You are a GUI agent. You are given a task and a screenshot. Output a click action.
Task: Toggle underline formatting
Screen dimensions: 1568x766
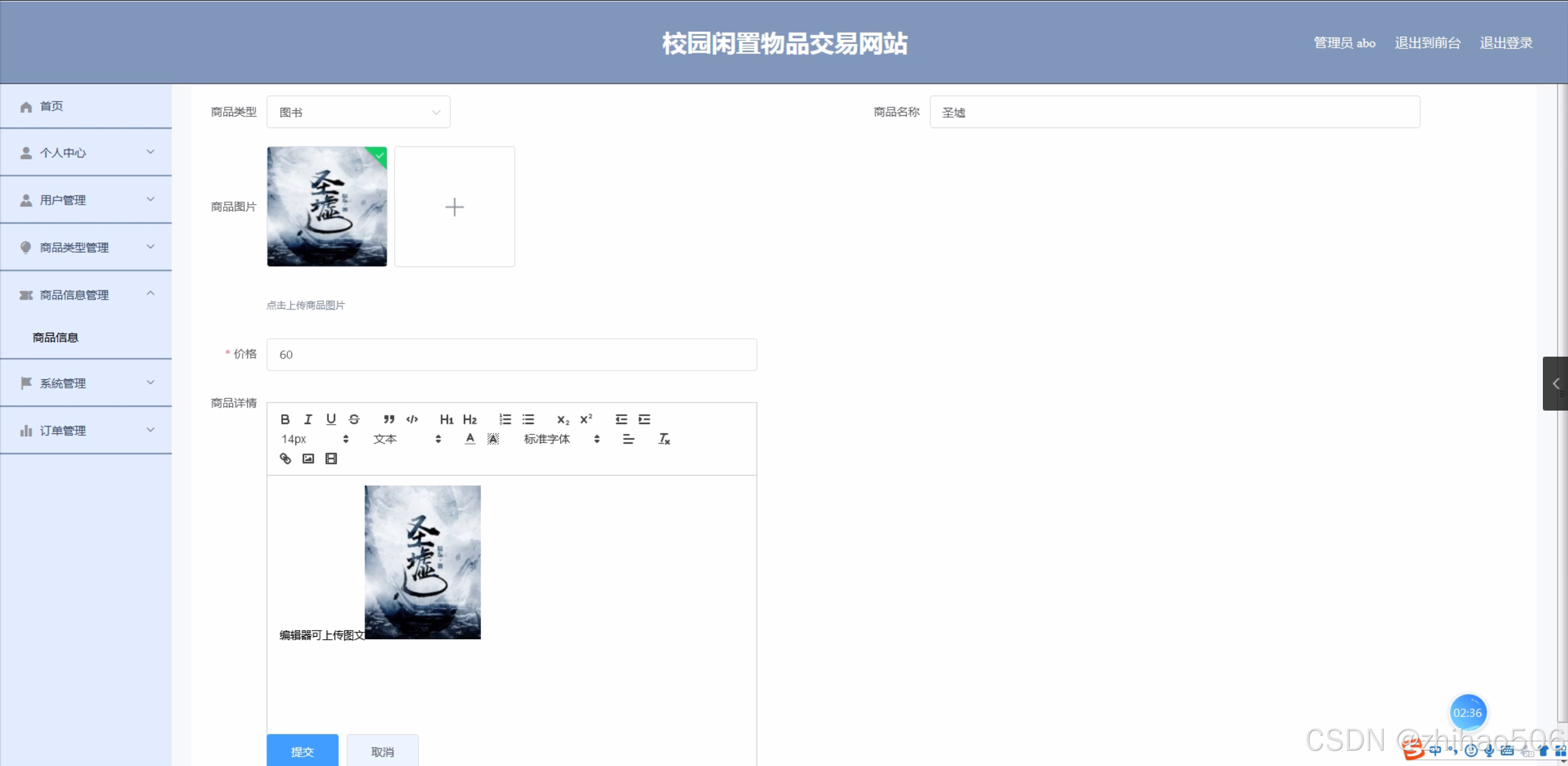[331, 419]
